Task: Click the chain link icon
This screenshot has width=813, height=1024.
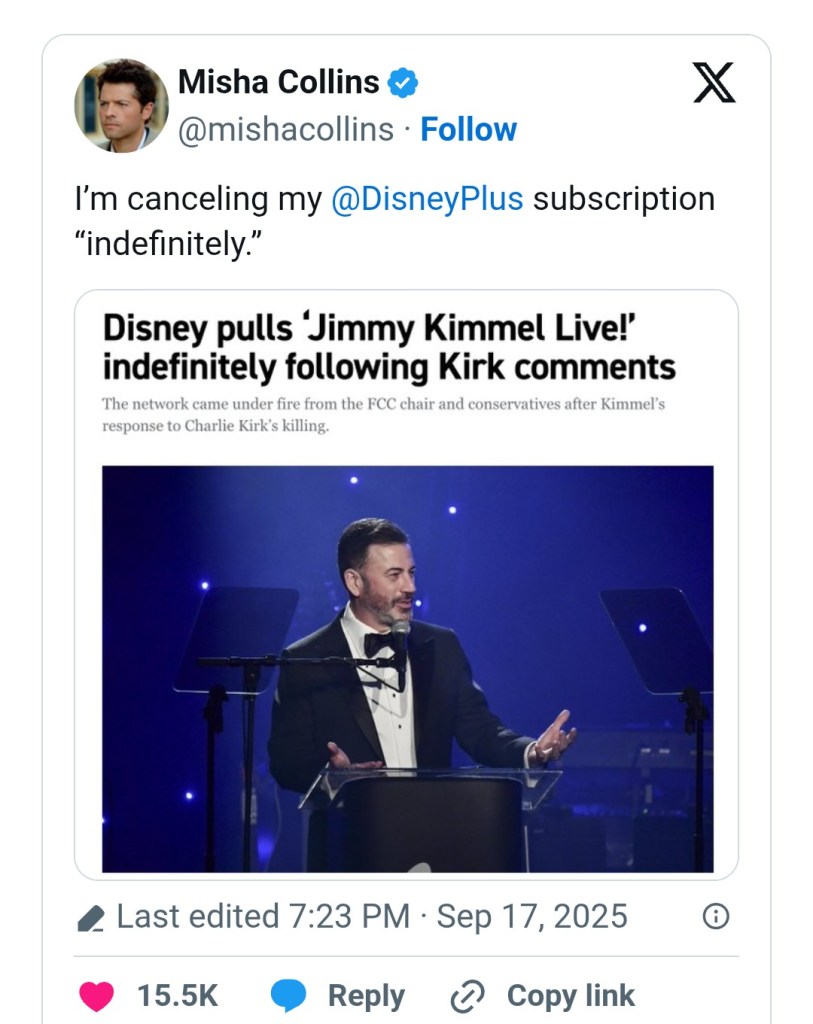Action: click(x=467, y=996)
